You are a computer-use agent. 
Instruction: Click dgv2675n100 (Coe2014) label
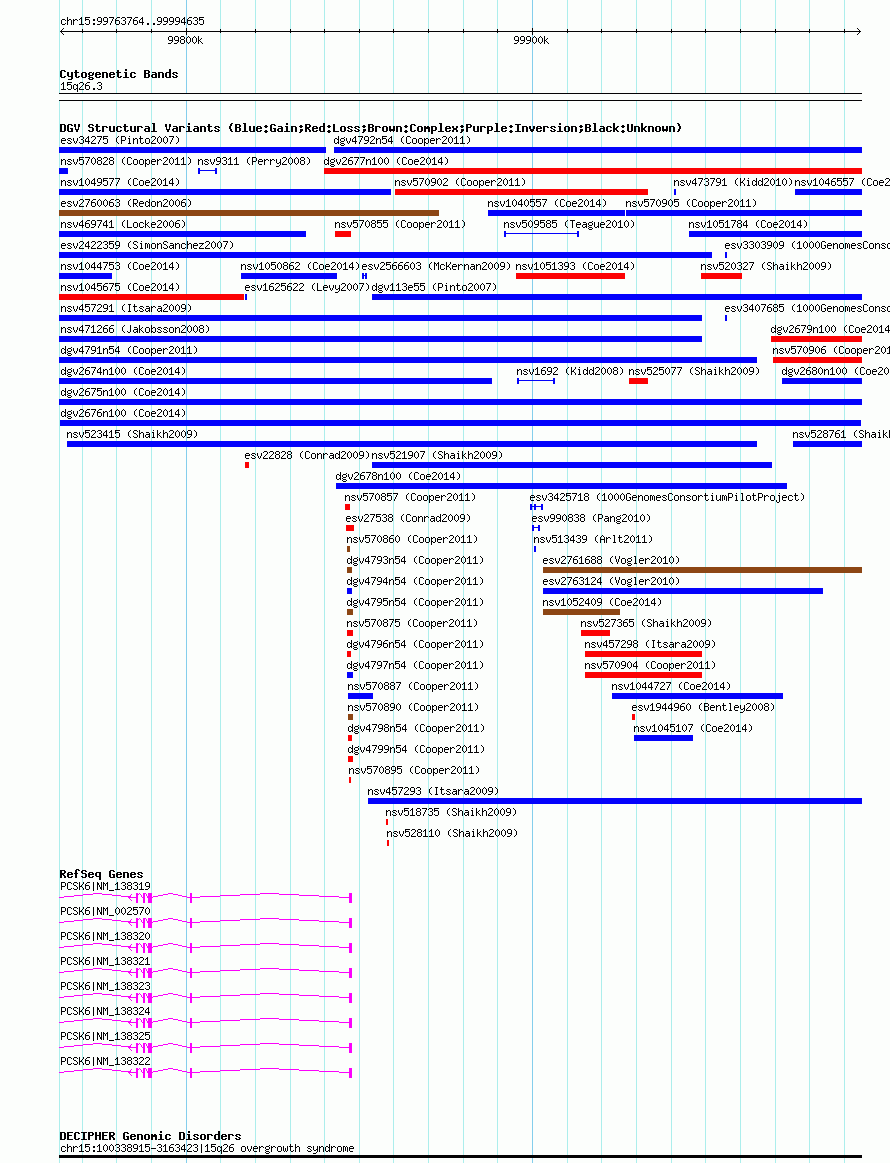click(x=123, y=392)
